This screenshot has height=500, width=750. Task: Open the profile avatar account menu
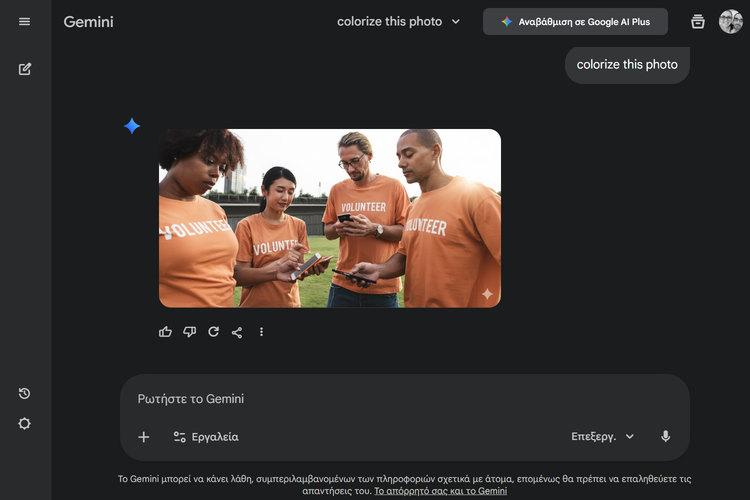pos(731,22)
